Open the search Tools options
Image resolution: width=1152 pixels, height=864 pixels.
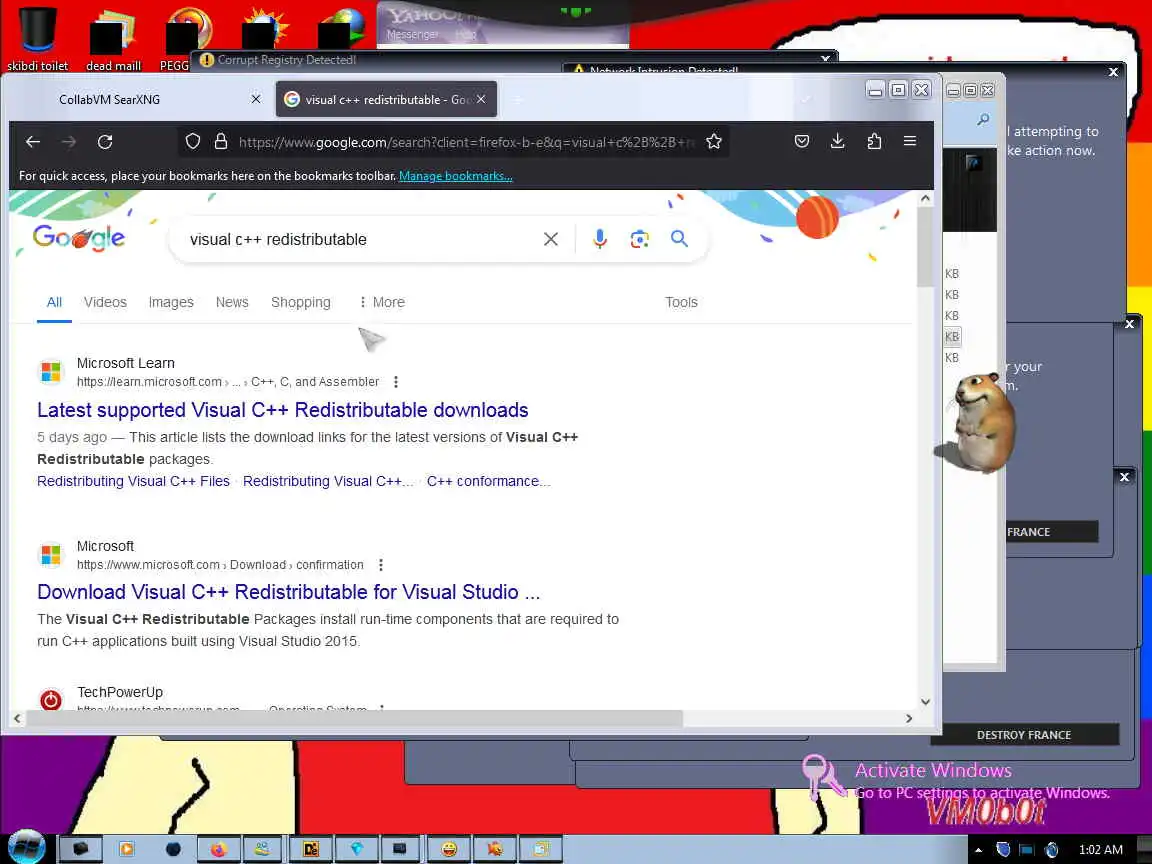681,303
